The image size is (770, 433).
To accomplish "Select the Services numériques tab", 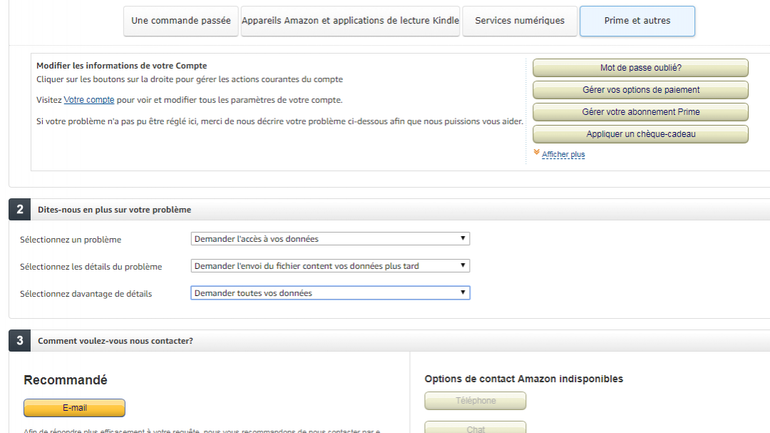I will (x=519, y=21).
